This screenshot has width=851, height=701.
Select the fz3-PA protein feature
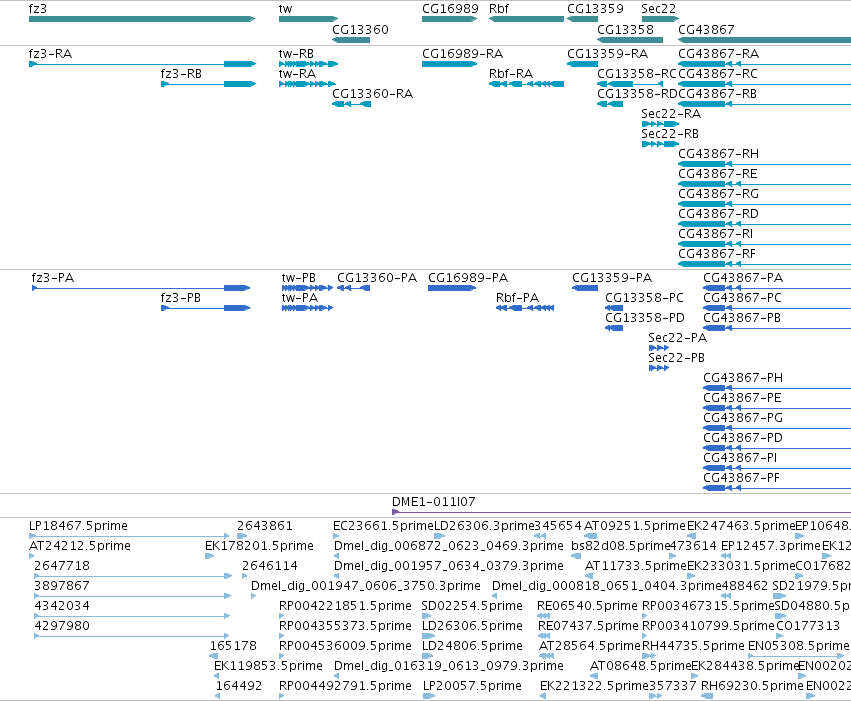pos(141,288)
